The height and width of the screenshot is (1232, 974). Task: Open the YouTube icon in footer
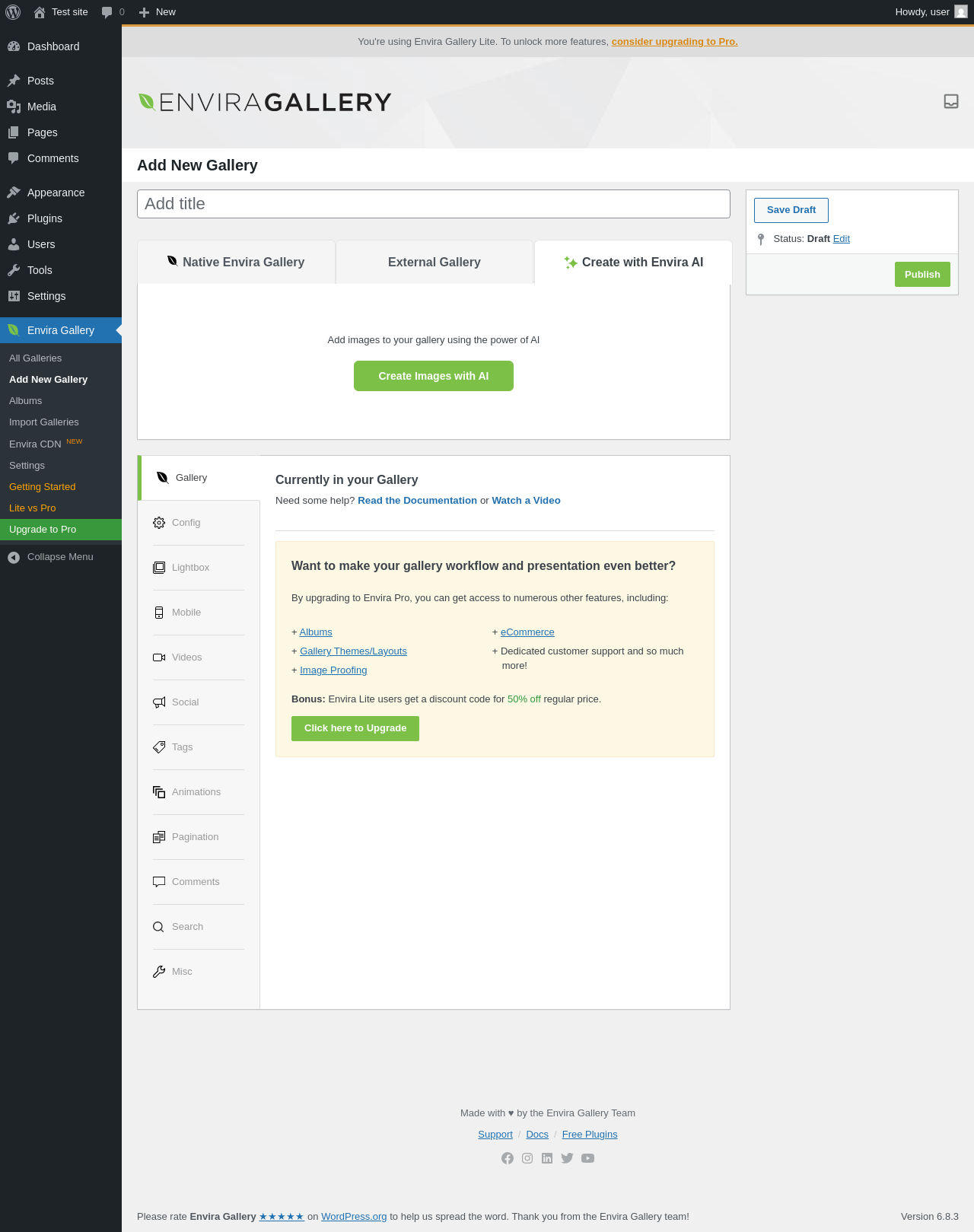point(587,1158)
